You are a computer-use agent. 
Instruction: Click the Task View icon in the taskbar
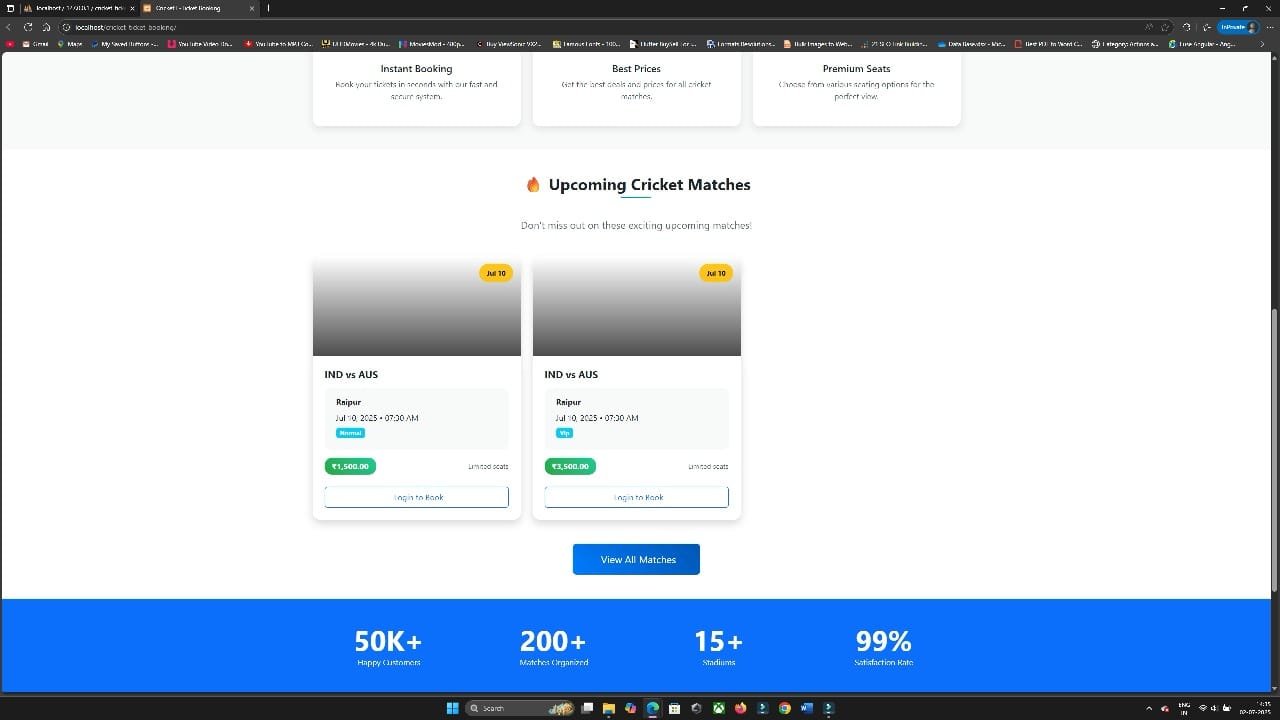coord(588,708)
